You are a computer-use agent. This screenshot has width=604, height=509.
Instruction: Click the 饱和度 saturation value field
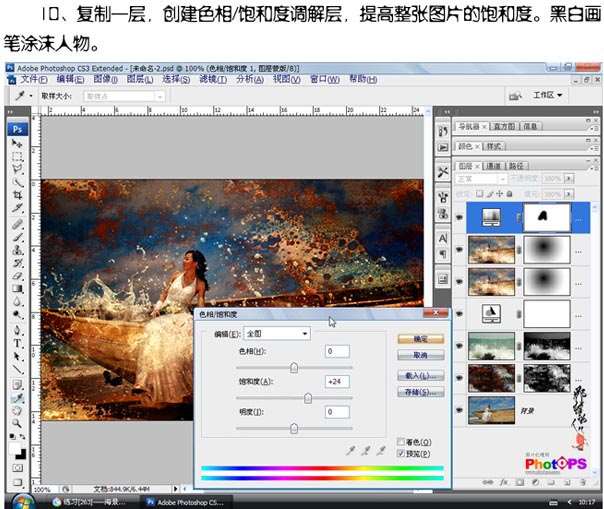click(336, 381)
